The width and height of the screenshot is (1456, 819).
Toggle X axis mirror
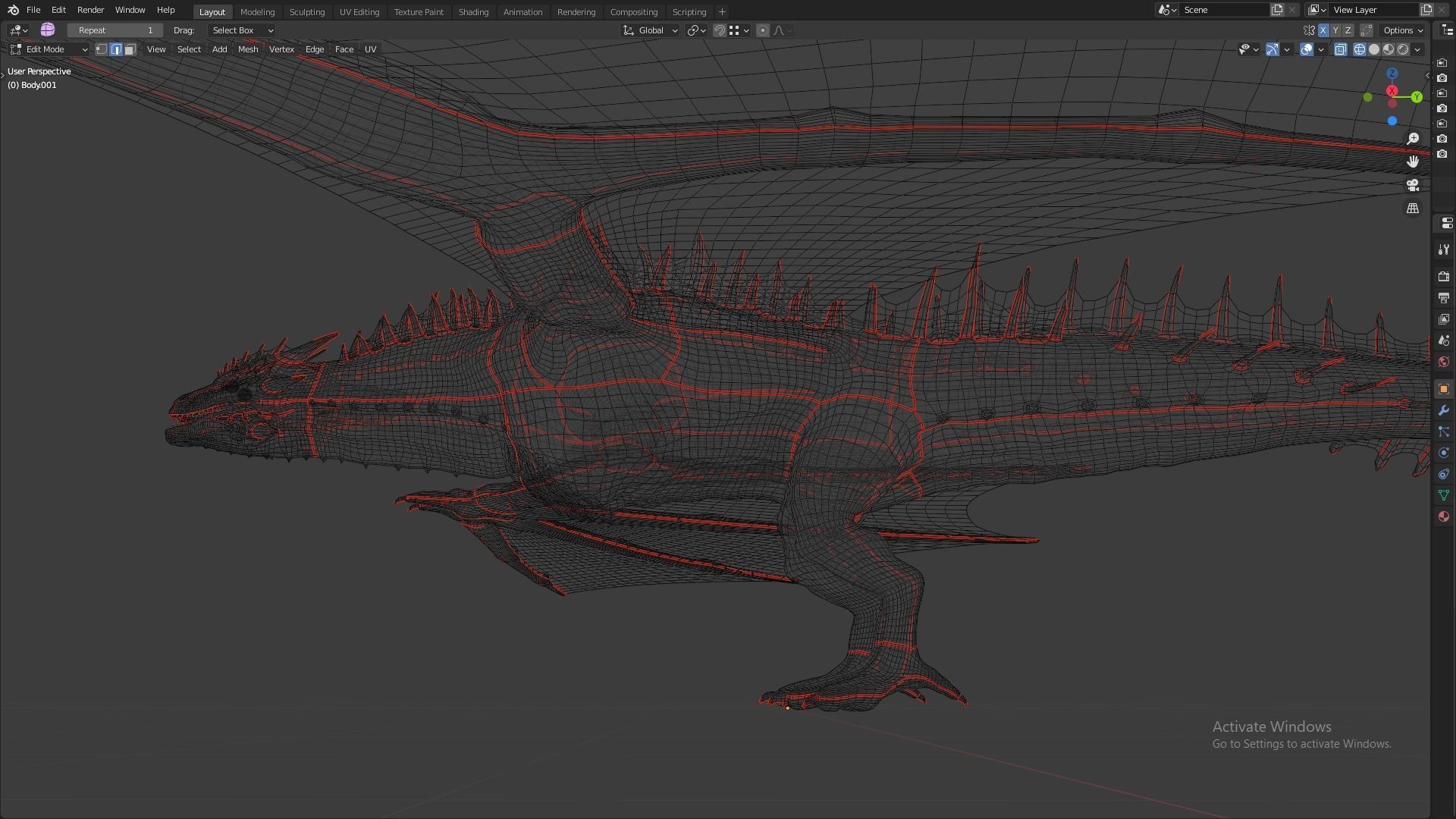1323,30
